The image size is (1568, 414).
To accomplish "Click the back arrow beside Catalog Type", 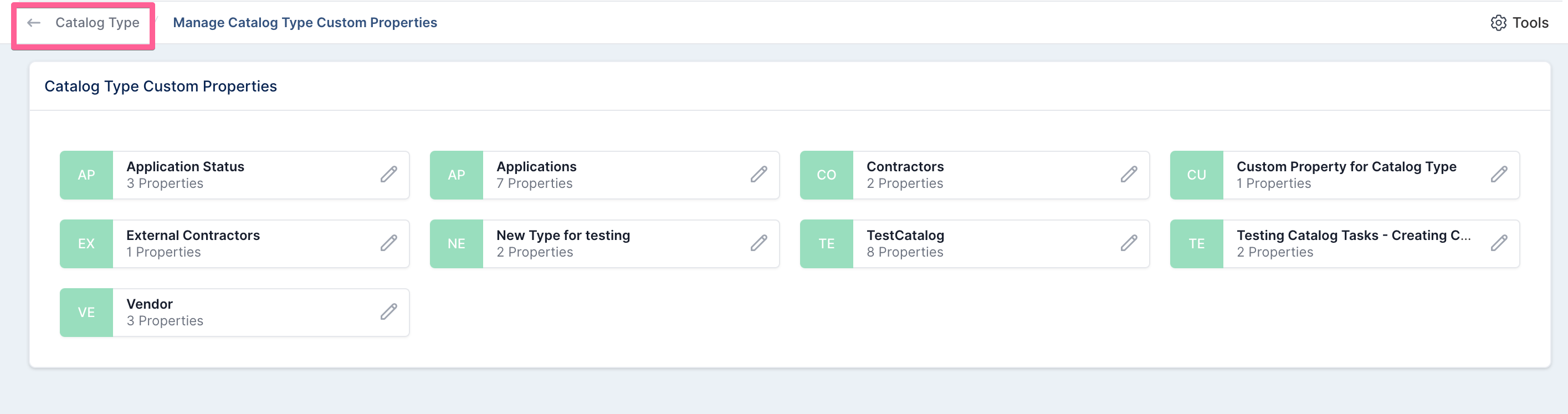I will click(x=34, y=23).
